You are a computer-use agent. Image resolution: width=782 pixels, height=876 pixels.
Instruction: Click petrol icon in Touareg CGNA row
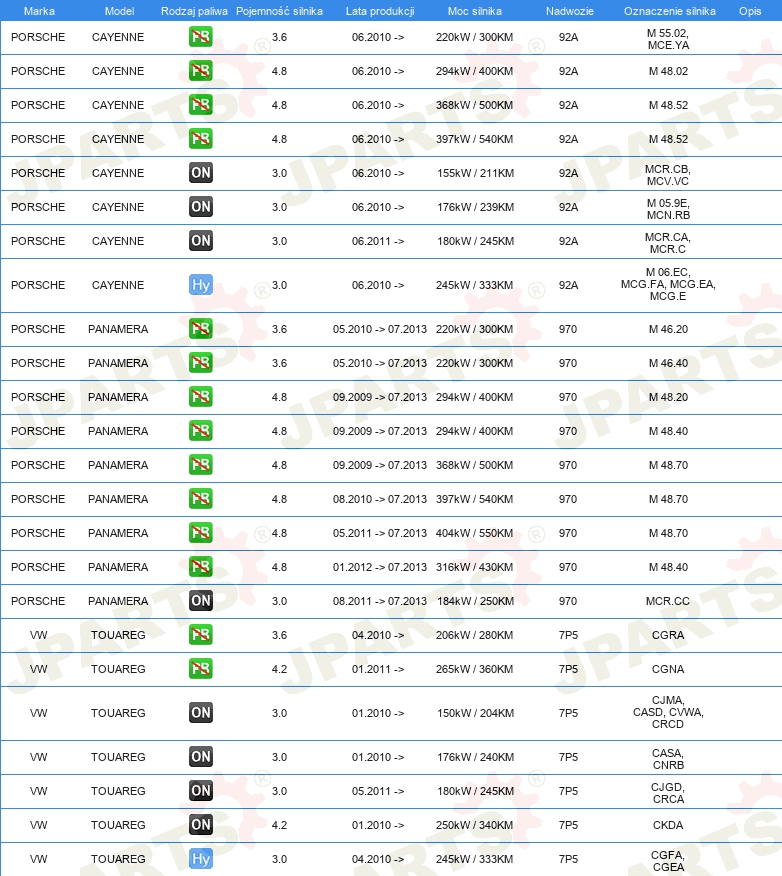pyautogui.click(x=201, y=669)
